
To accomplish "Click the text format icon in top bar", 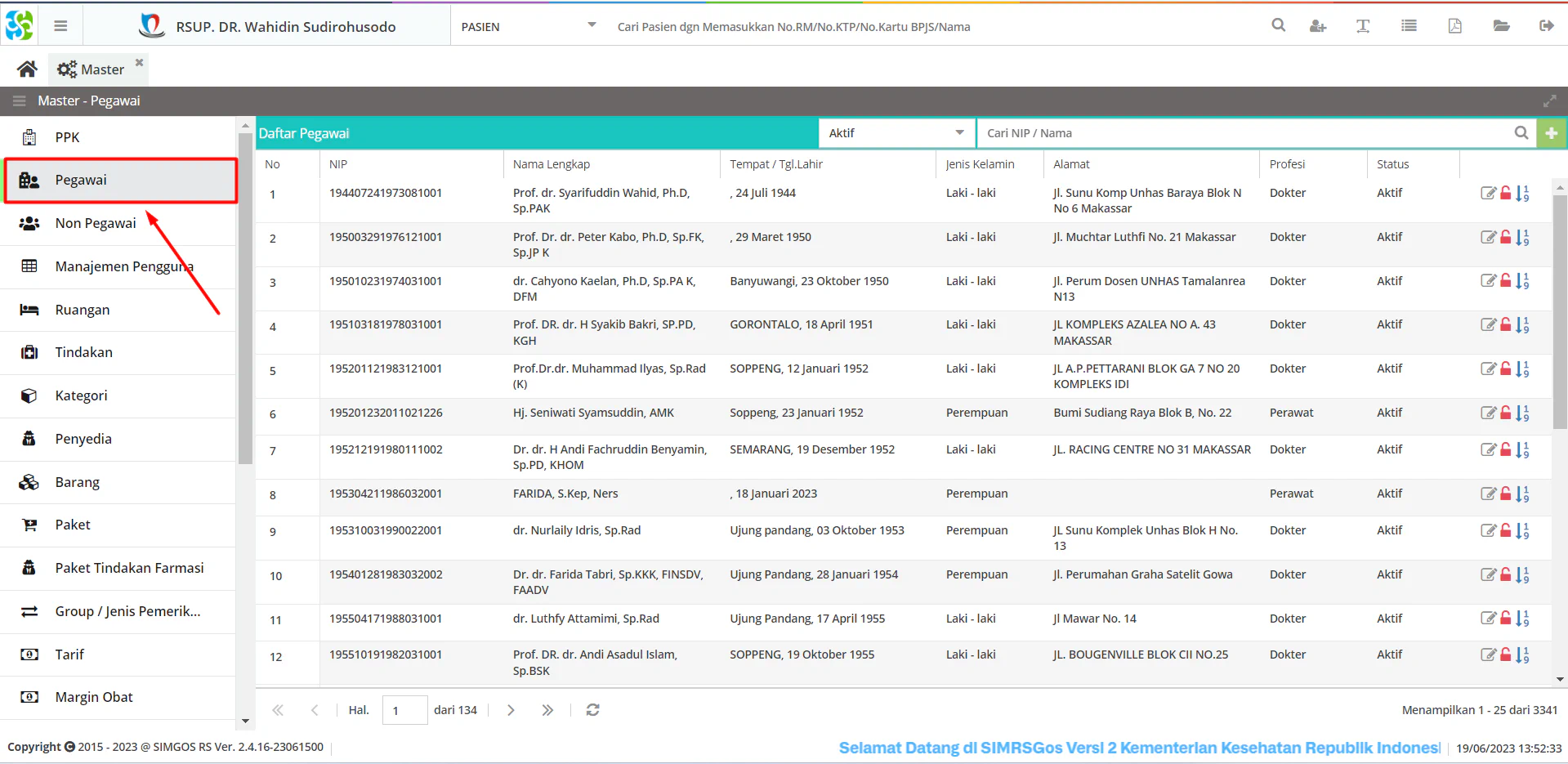I will point(1363,26).
